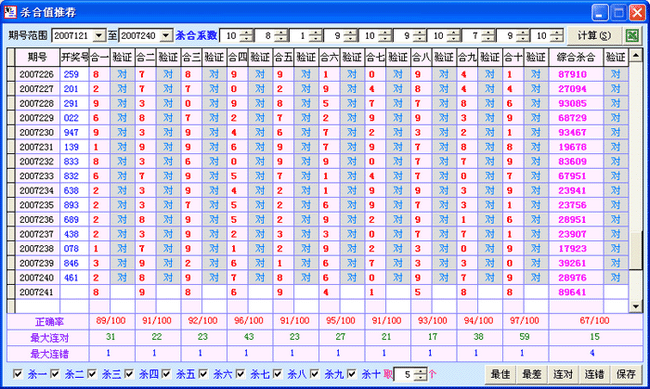Screen dimensions: 650x389
Task: Click the 最大连错 row label
Action: (x=49, y=354)
